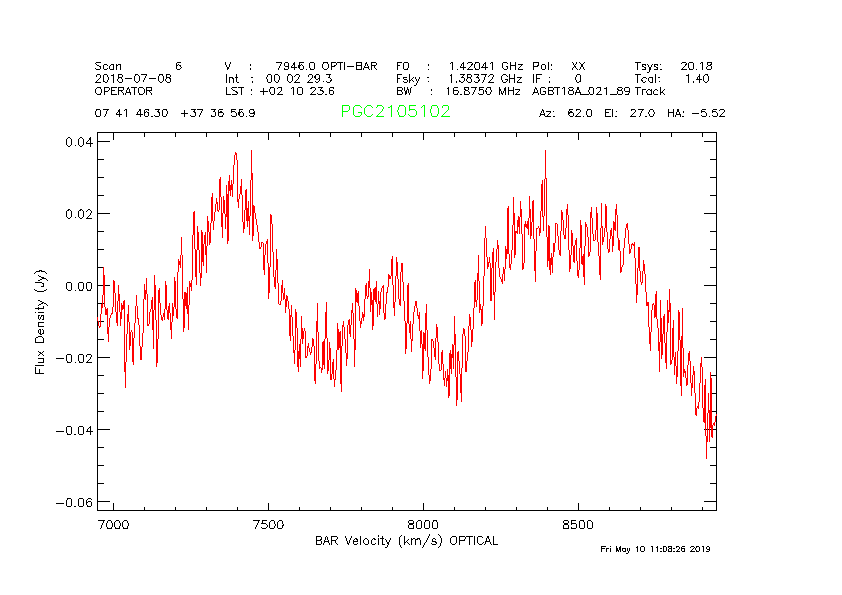Click the Flux Density (Jy) axis label
842x595 pixels.
pos(41,320)
